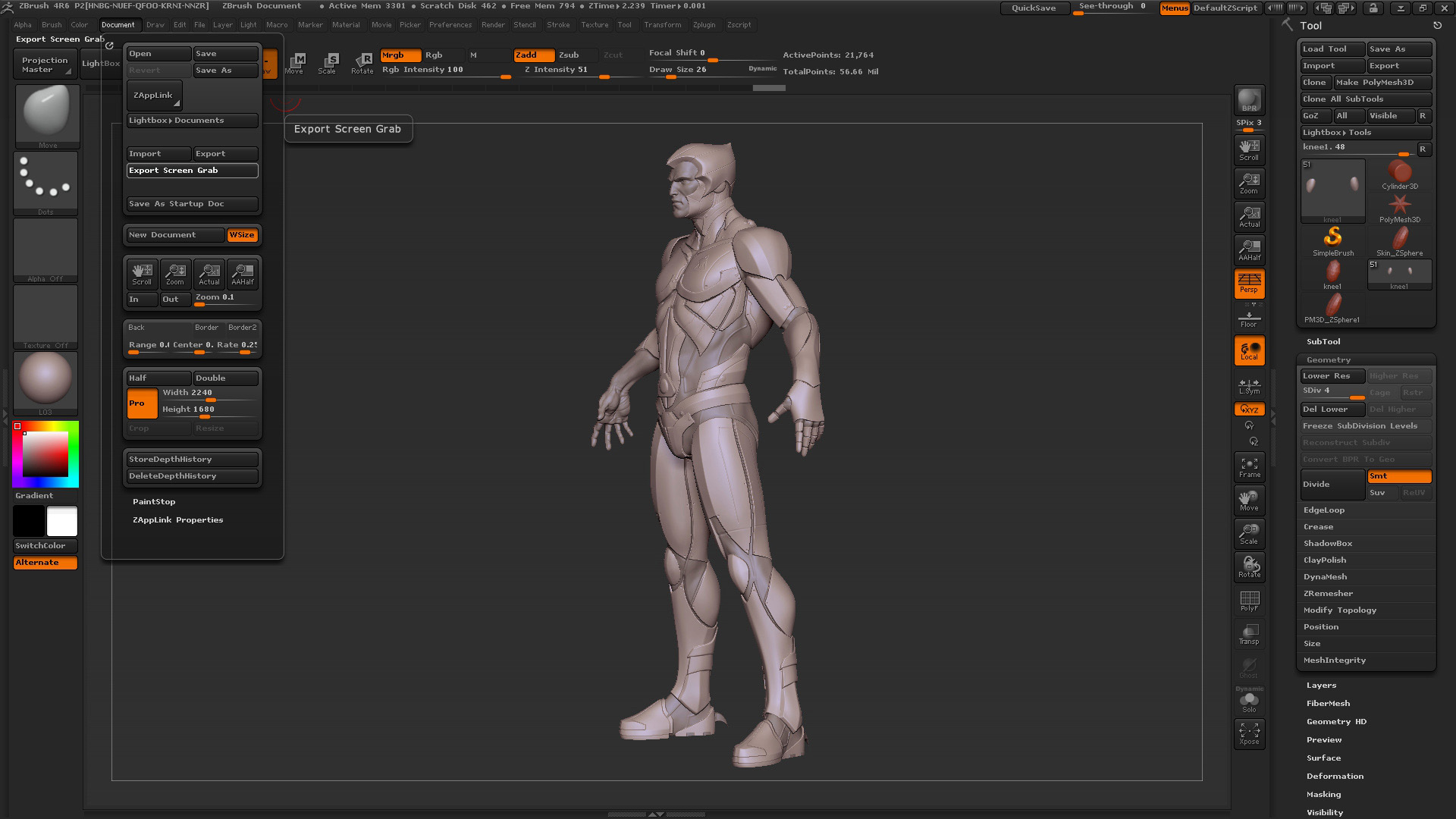Open the Brush menu
Image resolution: width=1456 pixels, height=819 pixels.
(x=52, y=25)
